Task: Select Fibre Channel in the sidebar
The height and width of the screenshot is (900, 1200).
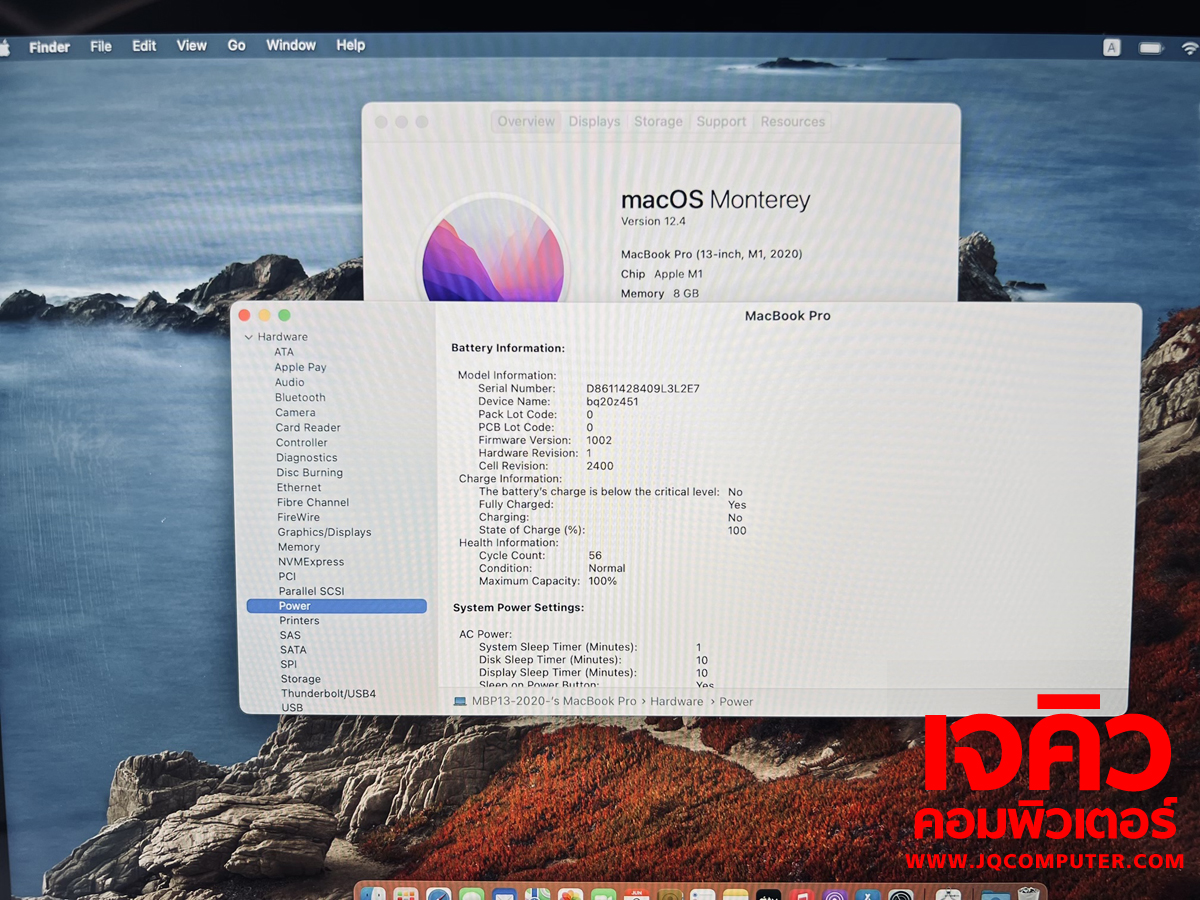Action: pyautogui.click(x=313, y=502)
